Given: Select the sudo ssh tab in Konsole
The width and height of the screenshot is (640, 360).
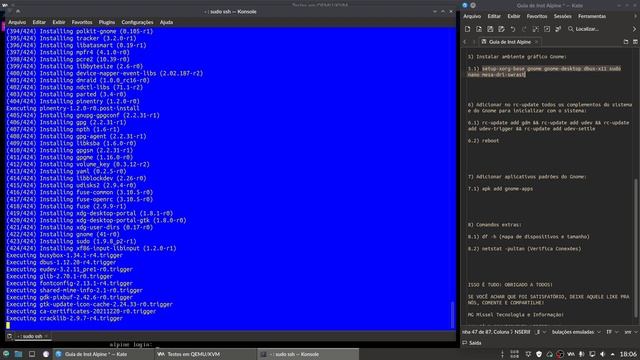Looking at the screenshot, I should pos(32,336).
